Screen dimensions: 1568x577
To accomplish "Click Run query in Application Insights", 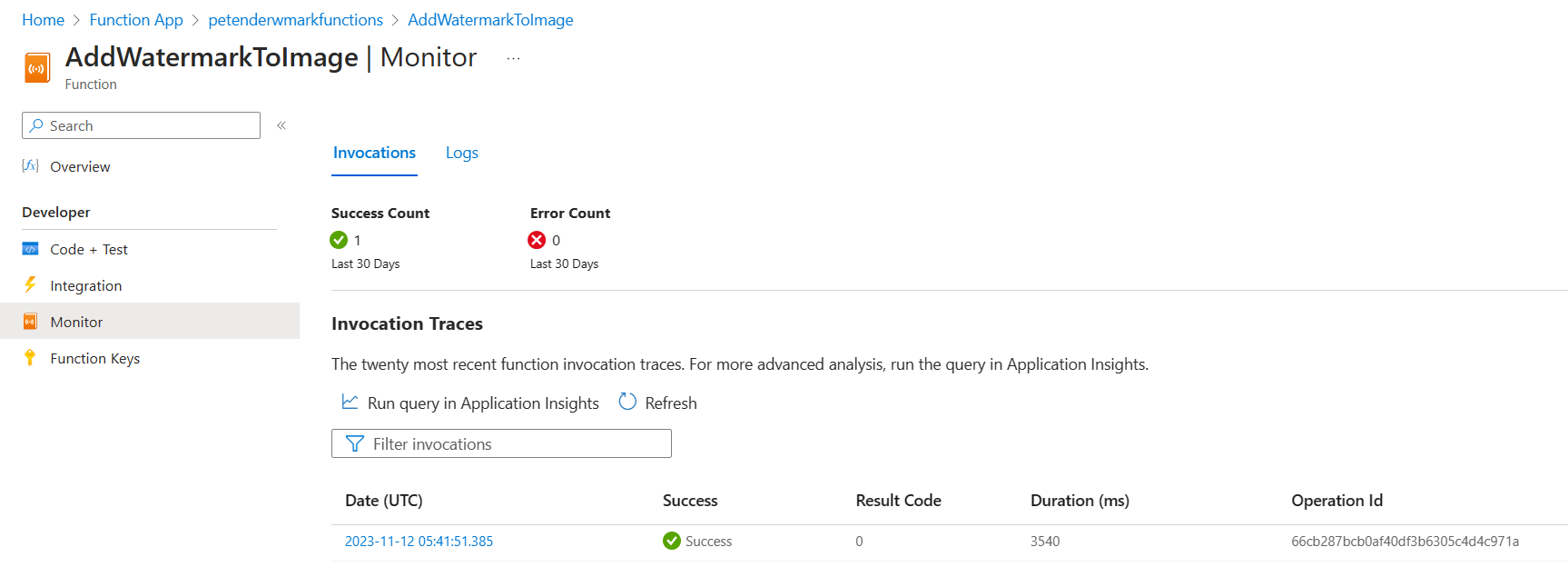I will click(x=483, y=403).
